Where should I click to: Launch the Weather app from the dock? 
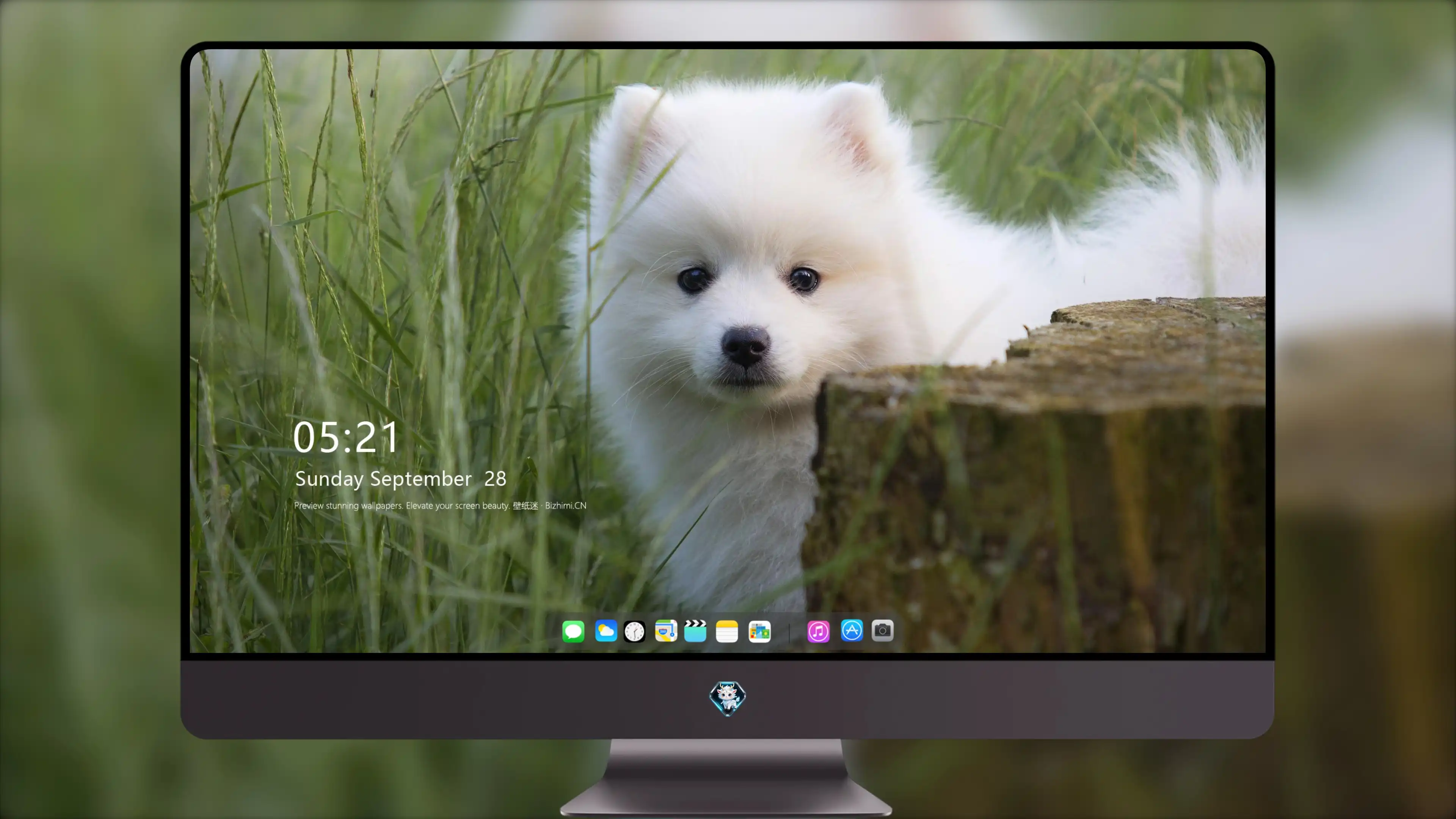pos(606,631)
